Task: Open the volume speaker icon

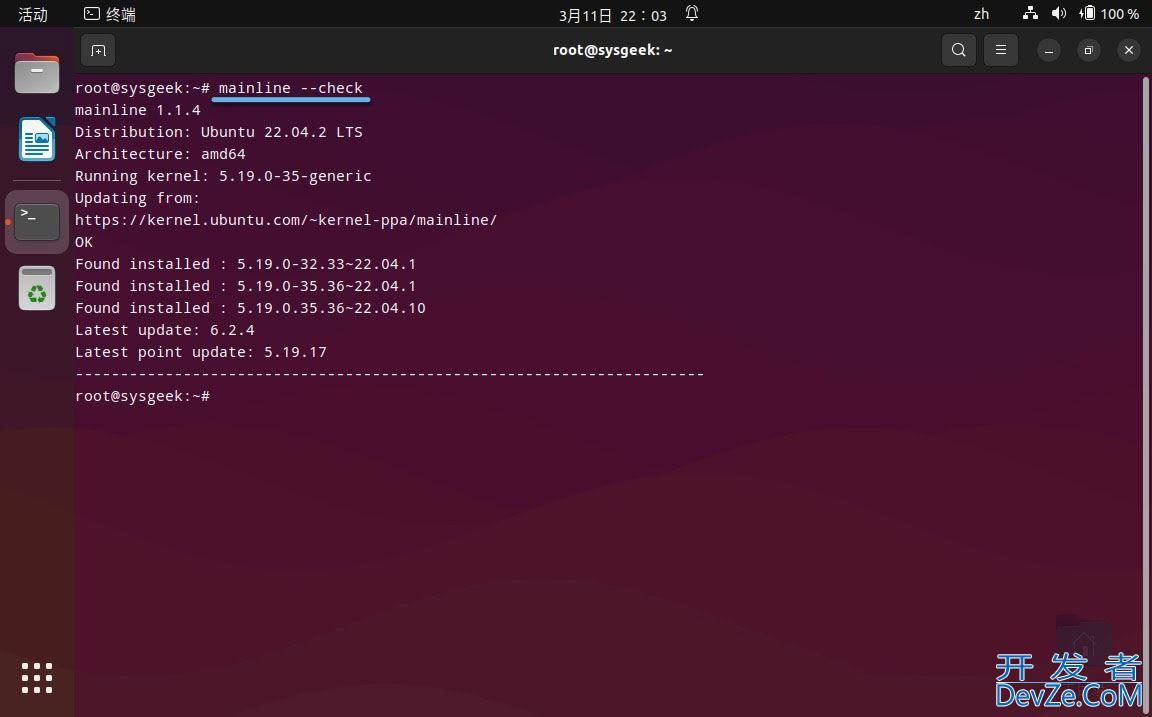Action: pos(1059,13)
